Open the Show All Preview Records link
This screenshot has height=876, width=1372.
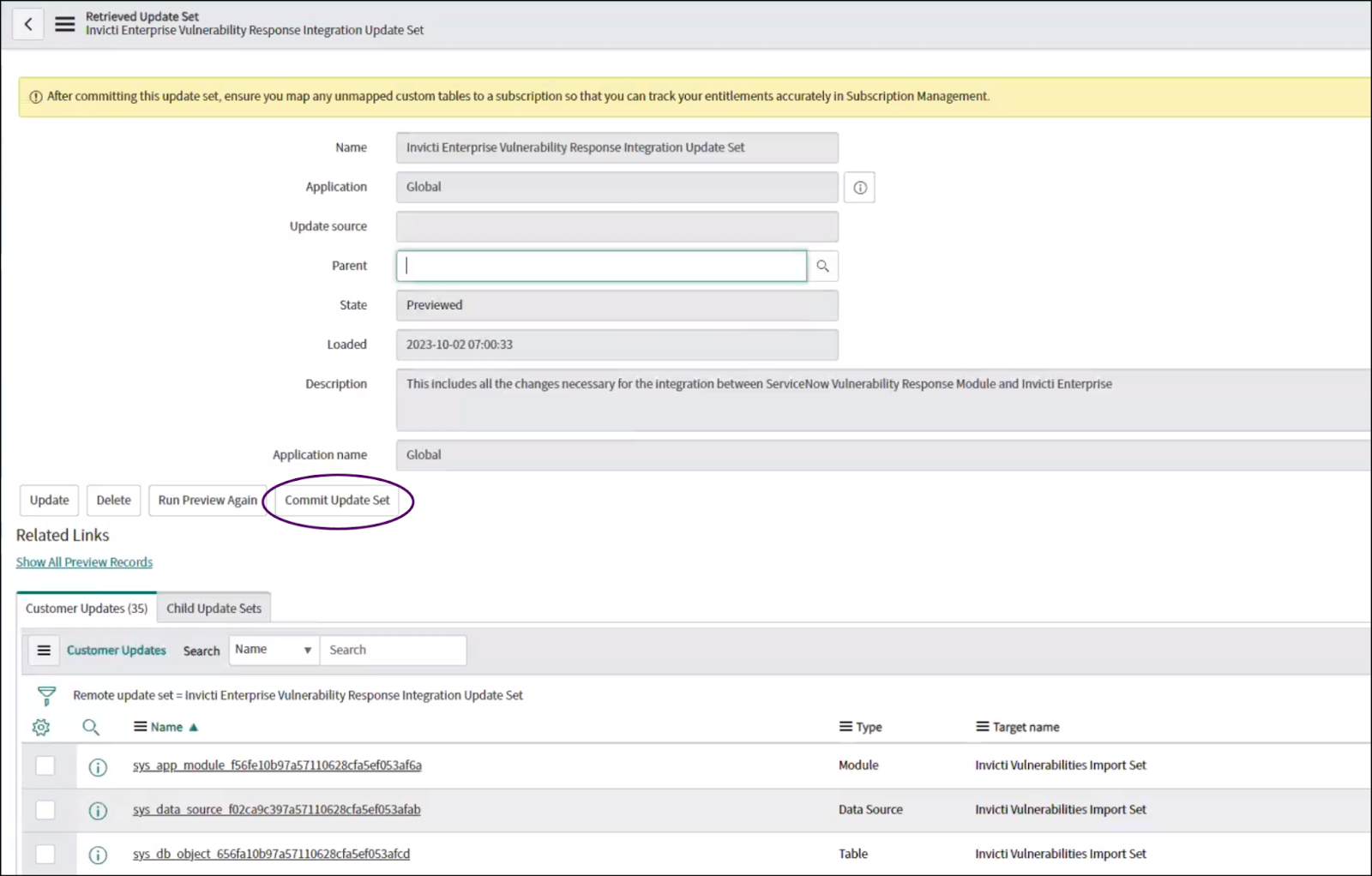84,563
